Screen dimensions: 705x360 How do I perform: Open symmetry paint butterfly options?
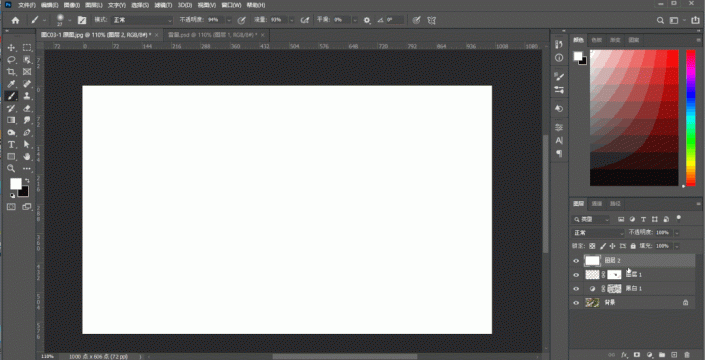point(432,20)
